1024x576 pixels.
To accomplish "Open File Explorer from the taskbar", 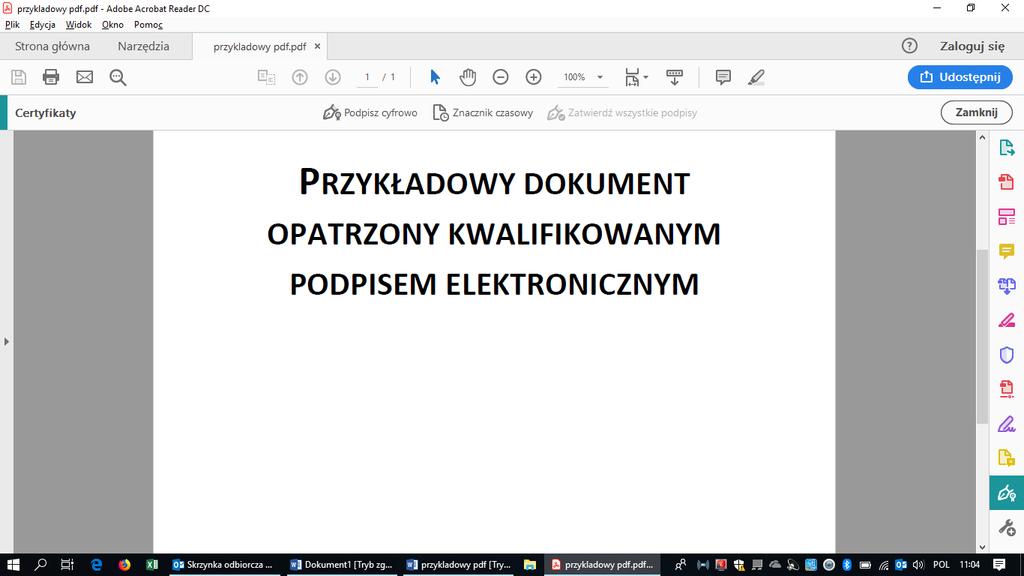I will coord(530,564).
